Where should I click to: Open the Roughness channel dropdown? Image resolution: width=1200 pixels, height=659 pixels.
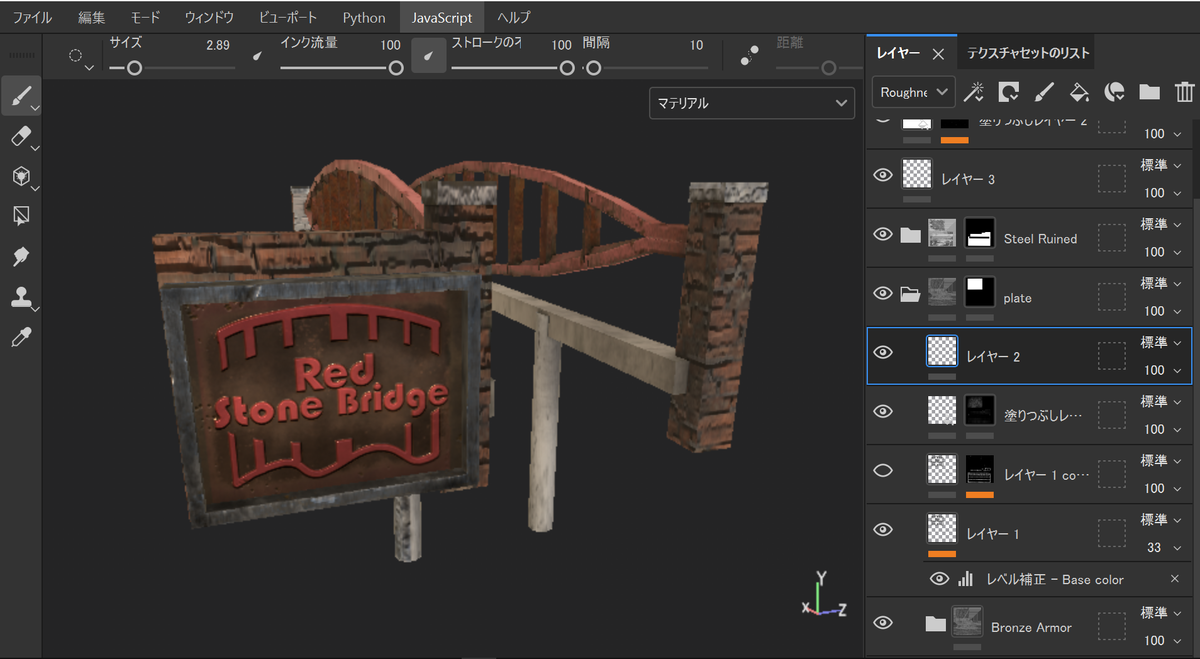(914, 92)
